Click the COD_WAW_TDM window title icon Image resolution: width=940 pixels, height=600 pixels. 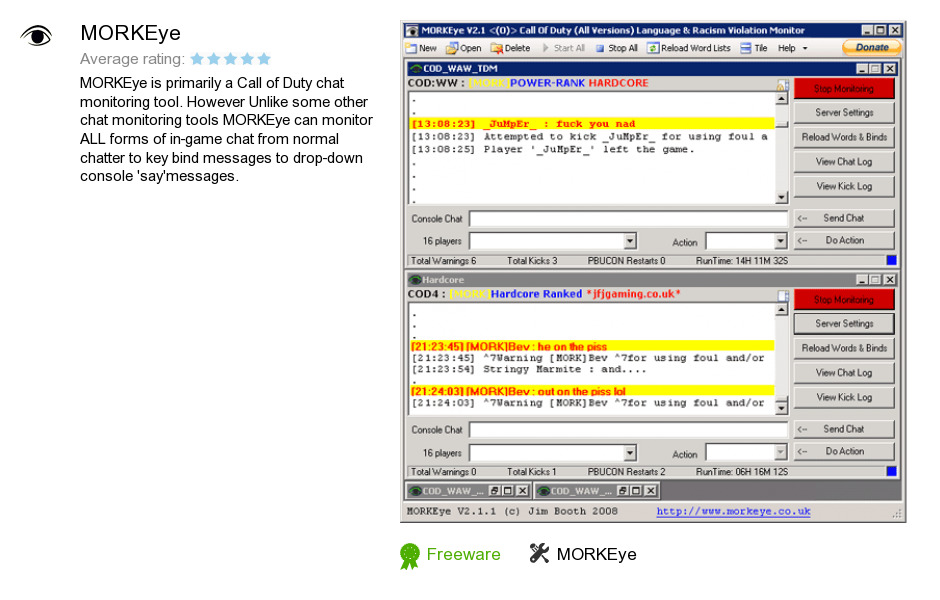[x=415, y=68]
